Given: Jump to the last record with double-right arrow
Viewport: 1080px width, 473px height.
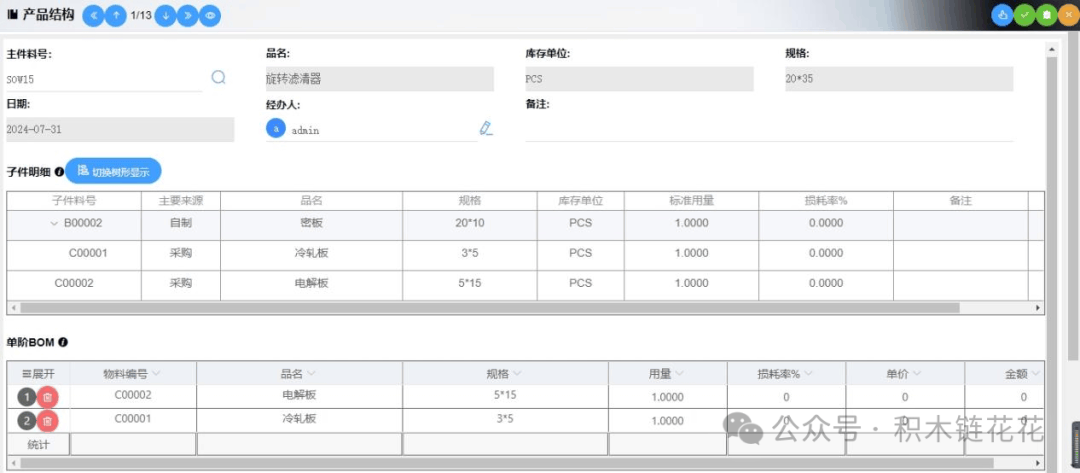Looking at the screenshot, I should 188,16.
